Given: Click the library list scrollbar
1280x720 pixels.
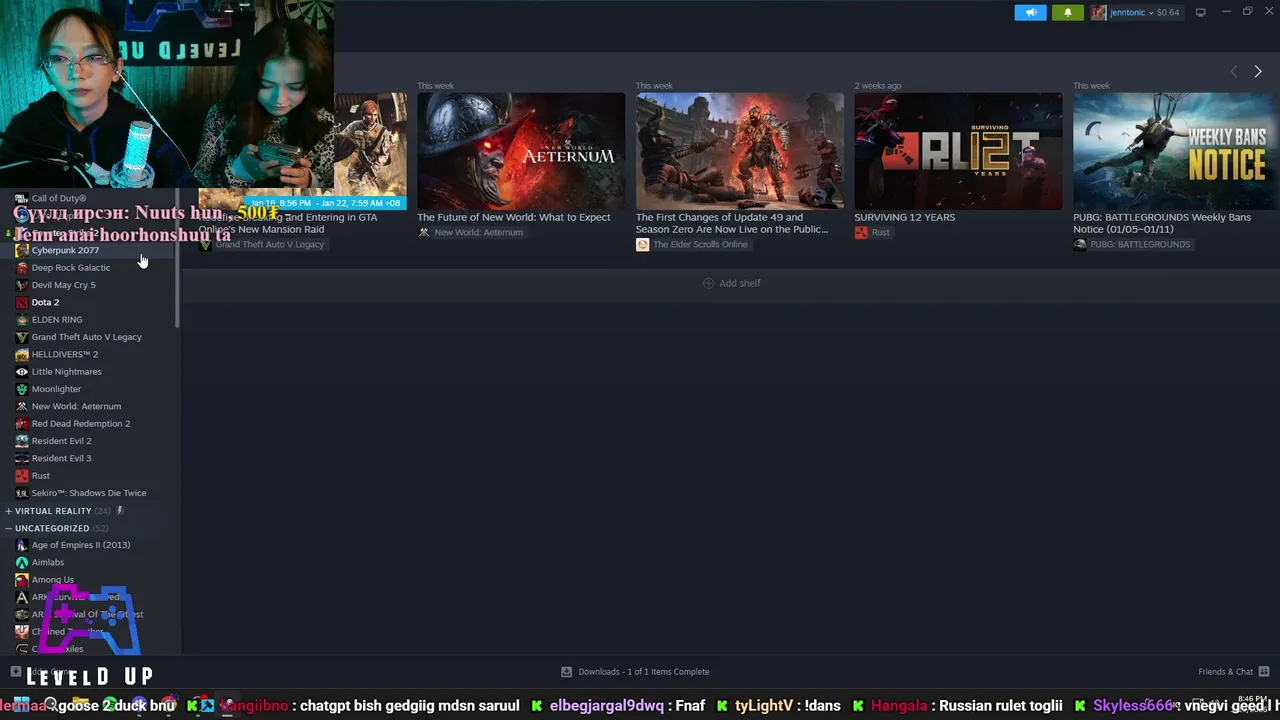Looking at the screenshot, I should tap(178, 260).
